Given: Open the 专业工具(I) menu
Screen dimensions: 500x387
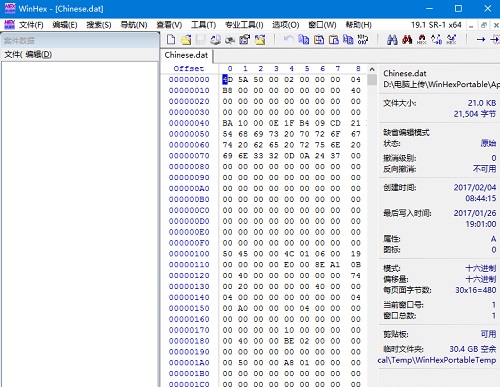Looking at the screenshot, I should (x=244, y=25).
